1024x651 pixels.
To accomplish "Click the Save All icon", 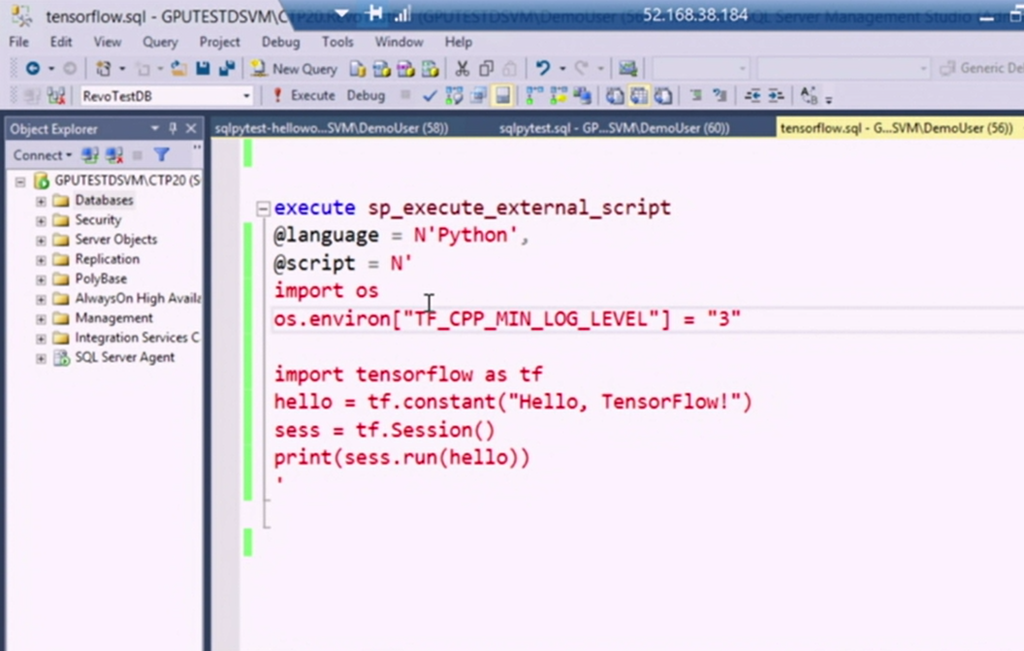I will coord(227,68).
